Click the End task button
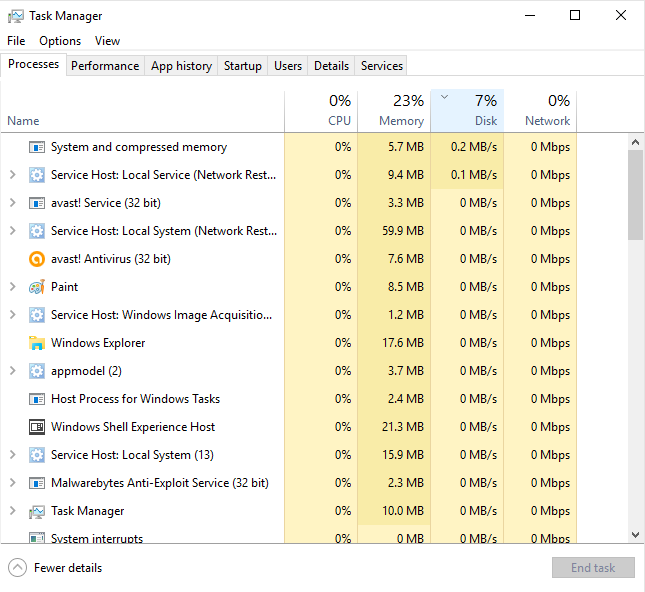 point(593,568)
